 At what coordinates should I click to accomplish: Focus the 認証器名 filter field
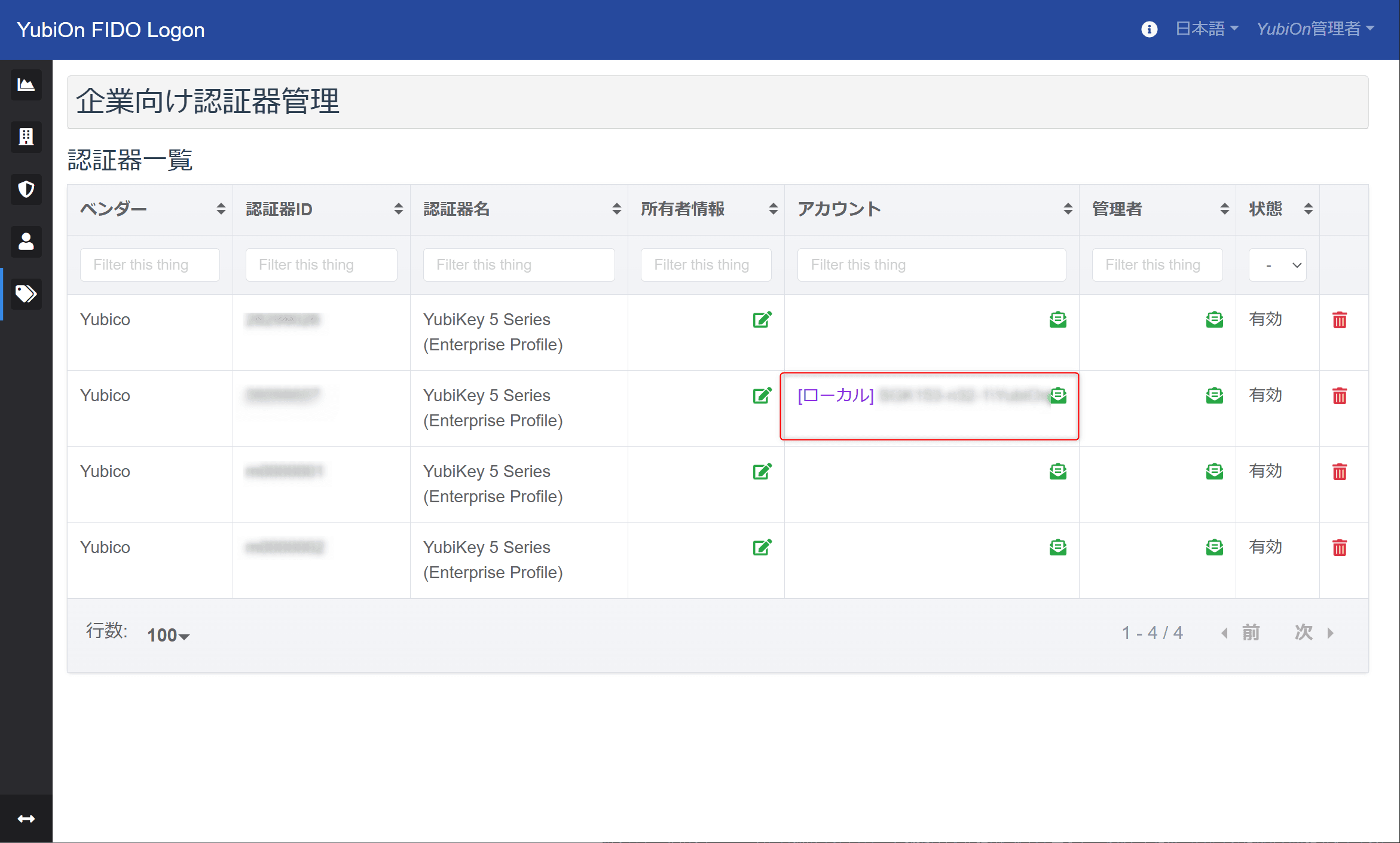pos(519,265)
